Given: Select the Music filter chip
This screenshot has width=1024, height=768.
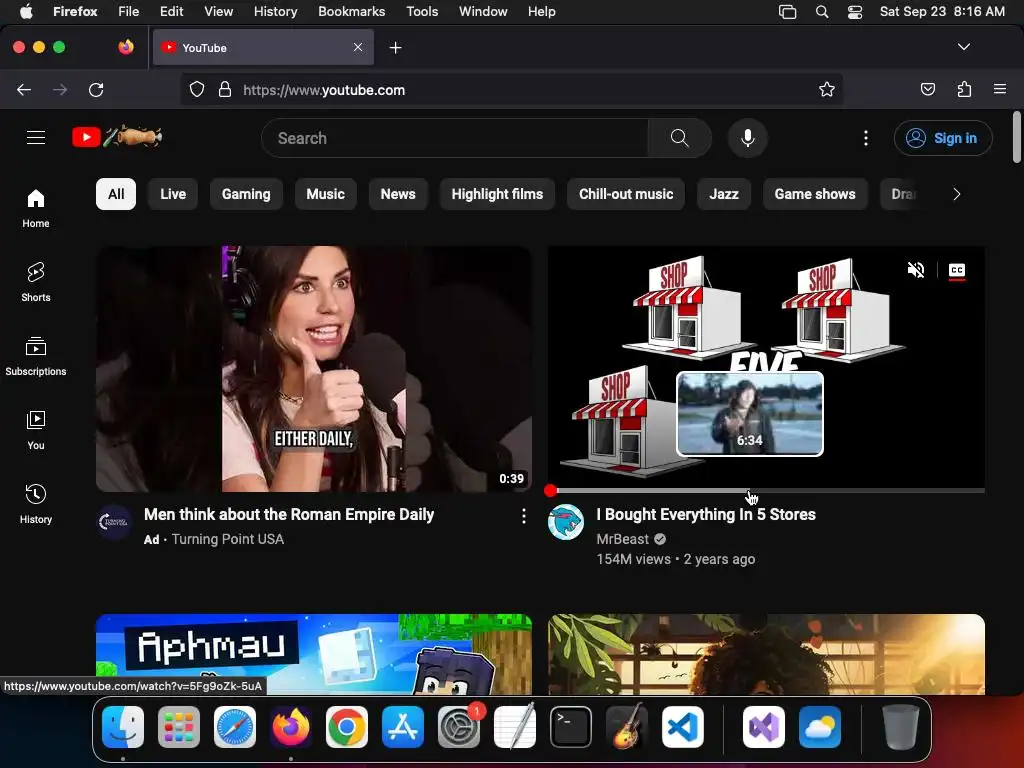Looking at the screenshot, I should tap(325, 194).
